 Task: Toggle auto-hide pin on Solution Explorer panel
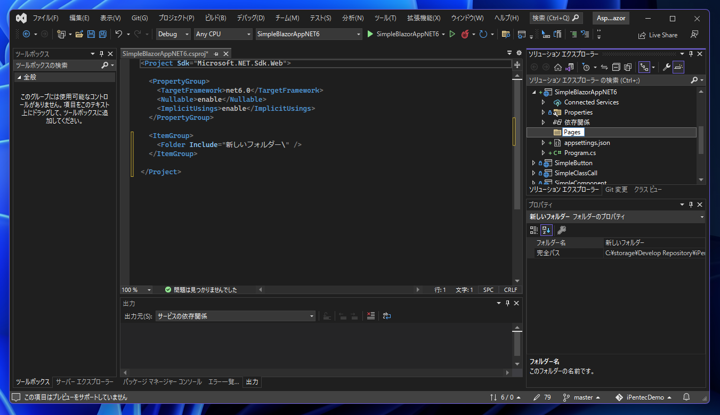coord(691,54)
